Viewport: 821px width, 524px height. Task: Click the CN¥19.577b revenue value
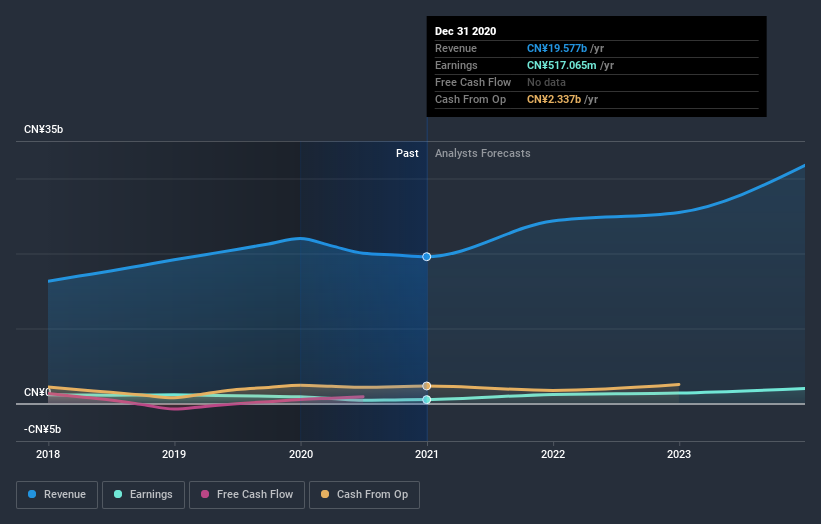click(x=557, y=48)
